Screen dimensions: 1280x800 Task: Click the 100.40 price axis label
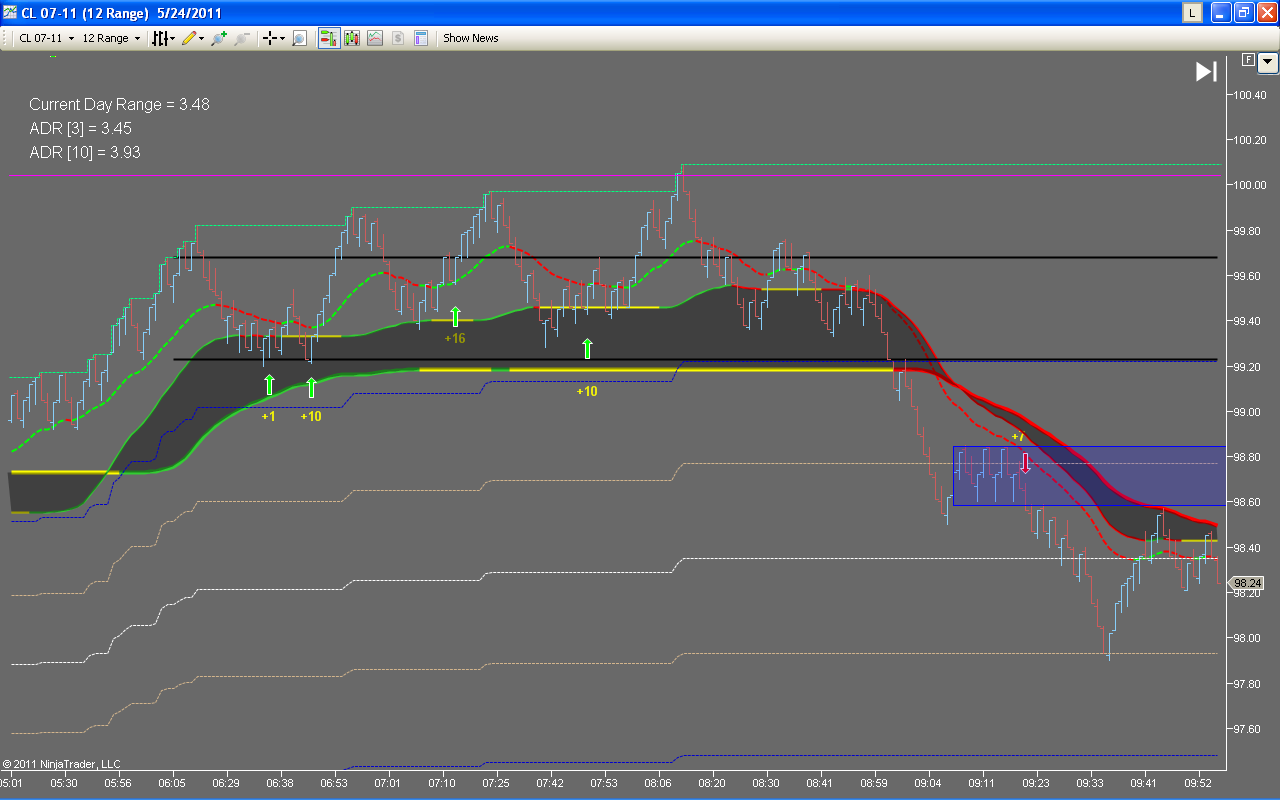coord(1250,95)
